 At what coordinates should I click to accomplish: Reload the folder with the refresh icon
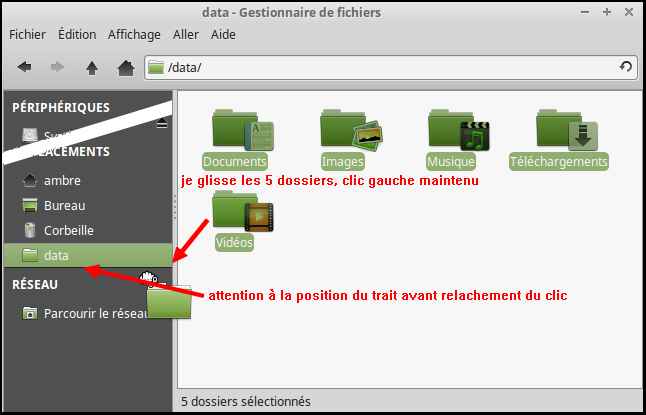625,66
